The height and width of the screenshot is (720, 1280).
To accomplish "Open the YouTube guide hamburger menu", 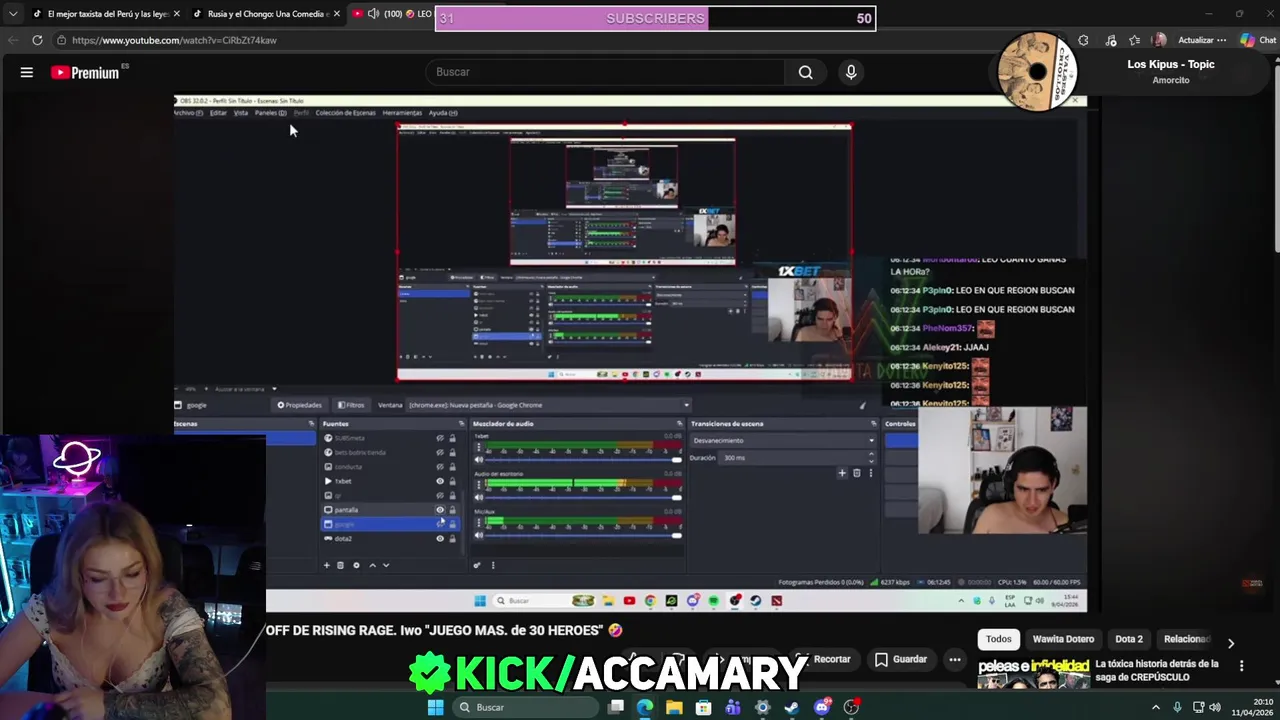I will 27,72.
